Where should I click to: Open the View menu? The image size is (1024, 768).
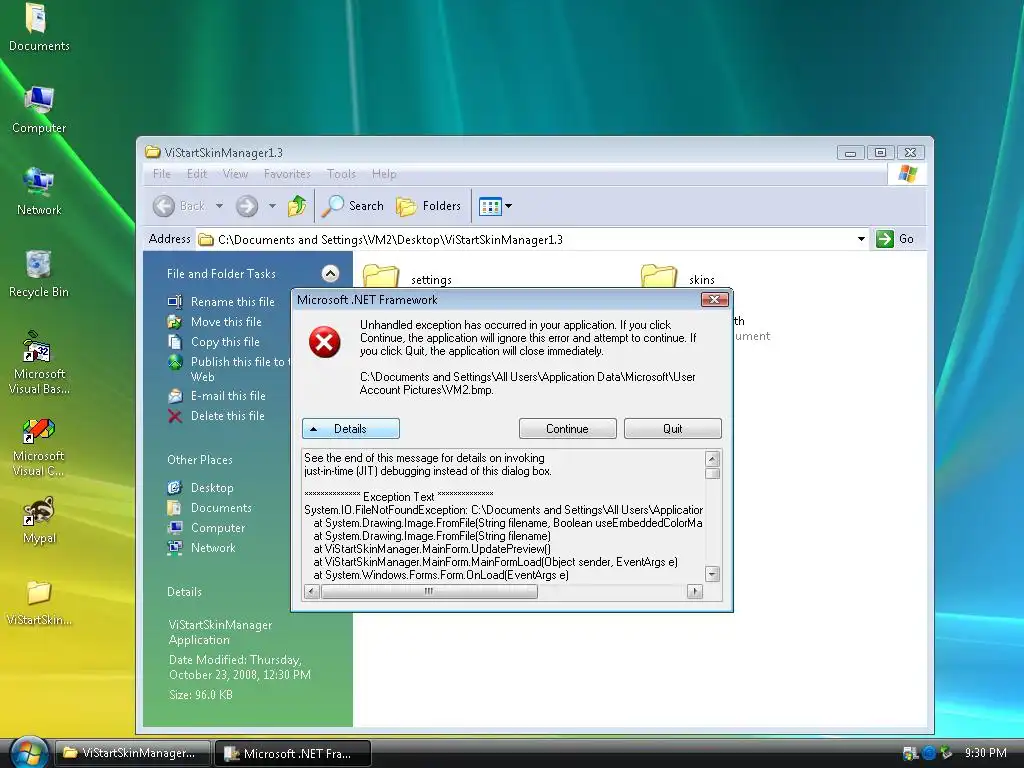point(235,174)
